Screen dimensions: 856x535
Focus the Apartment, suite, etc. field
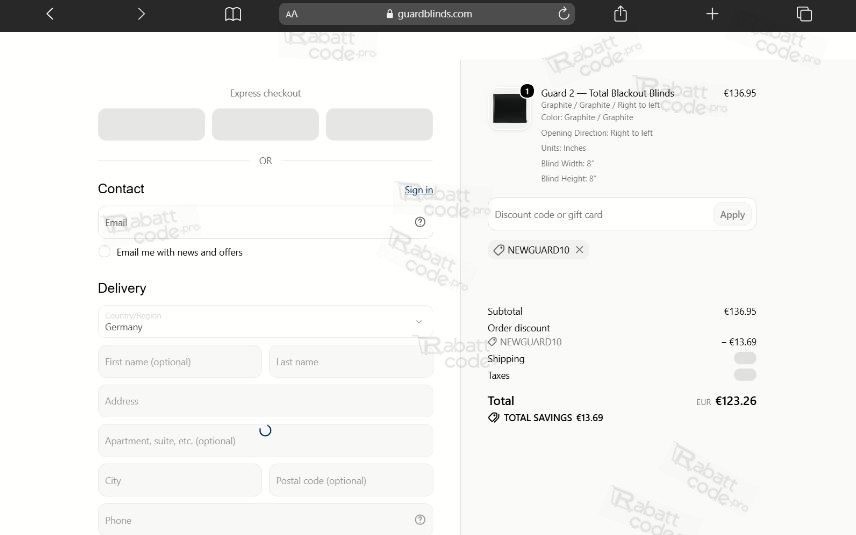265,441
